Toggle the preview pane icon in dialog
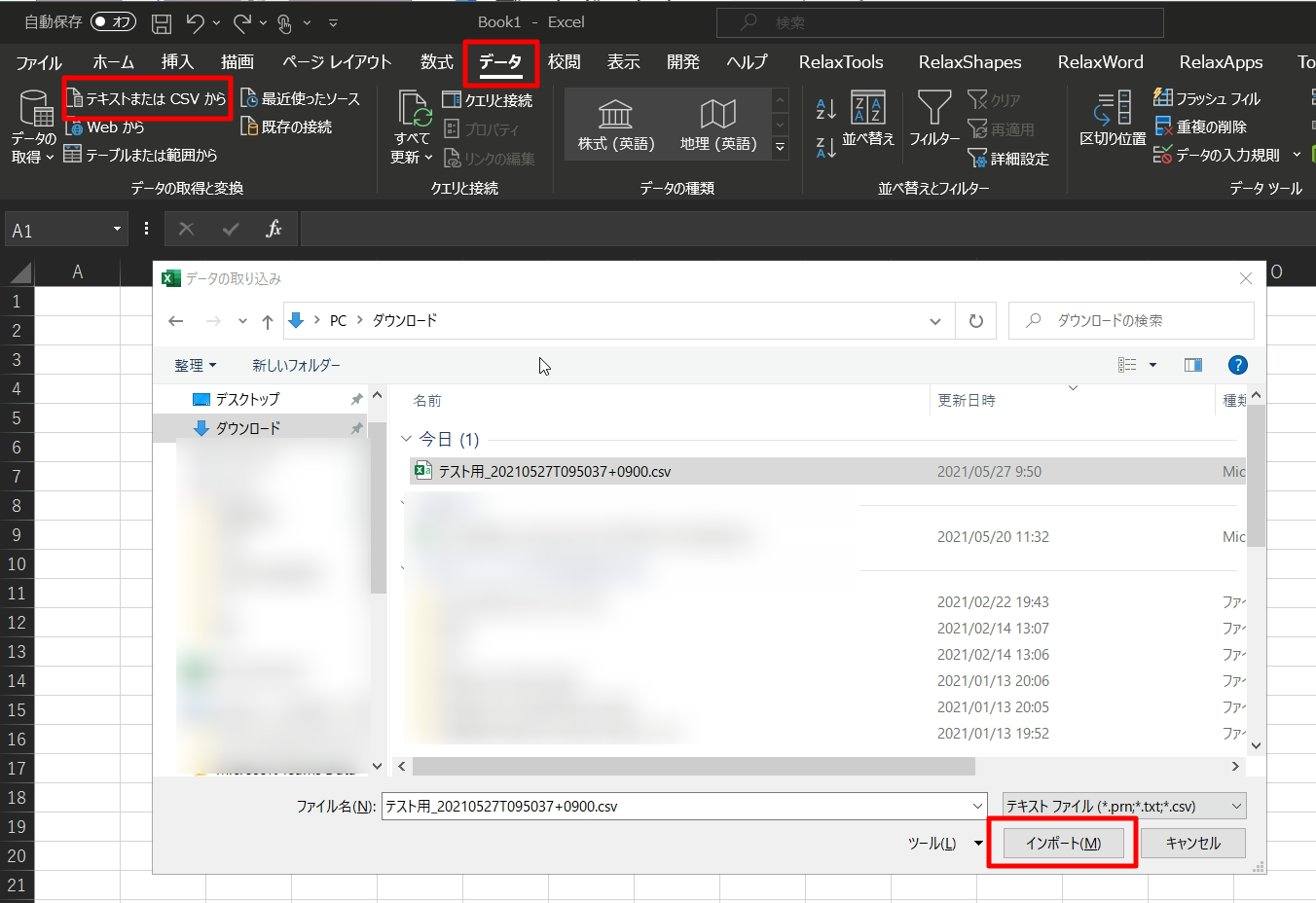Image resolution: width=1316 pixels, height=903 pixels. [1192, 365]
